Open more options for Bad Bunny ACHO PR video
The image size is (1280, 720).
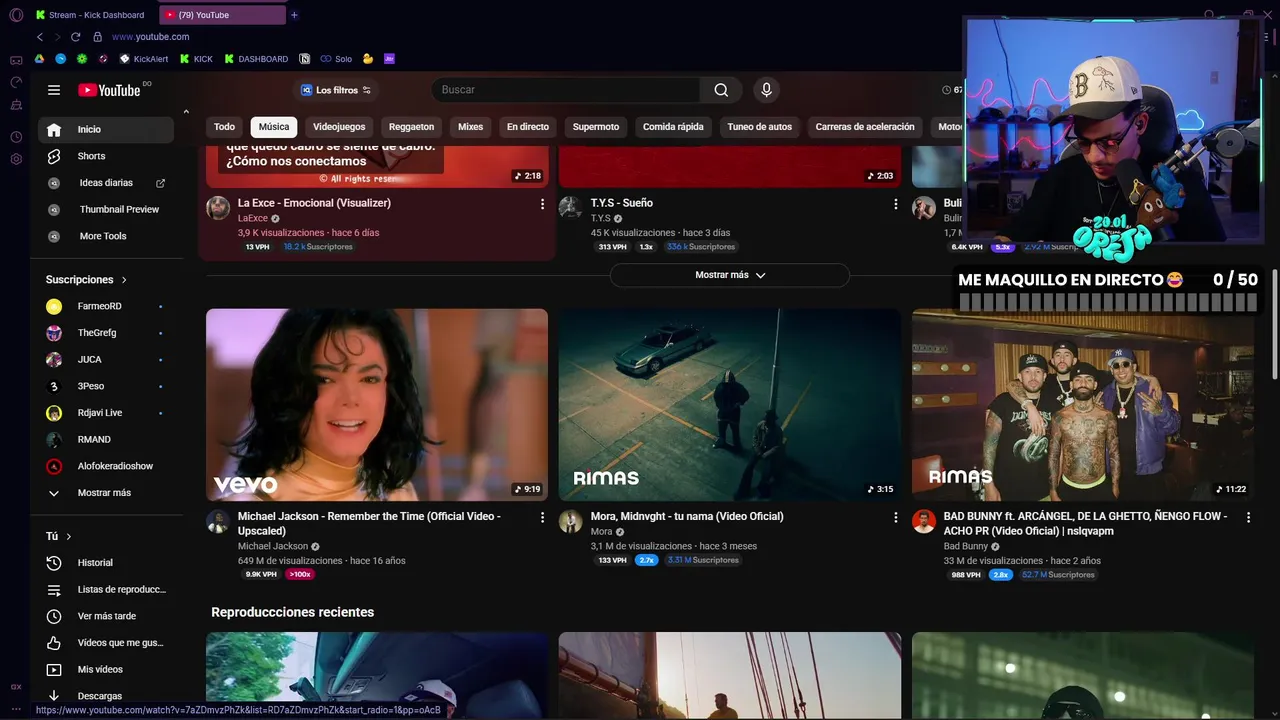click(1248, 517)
